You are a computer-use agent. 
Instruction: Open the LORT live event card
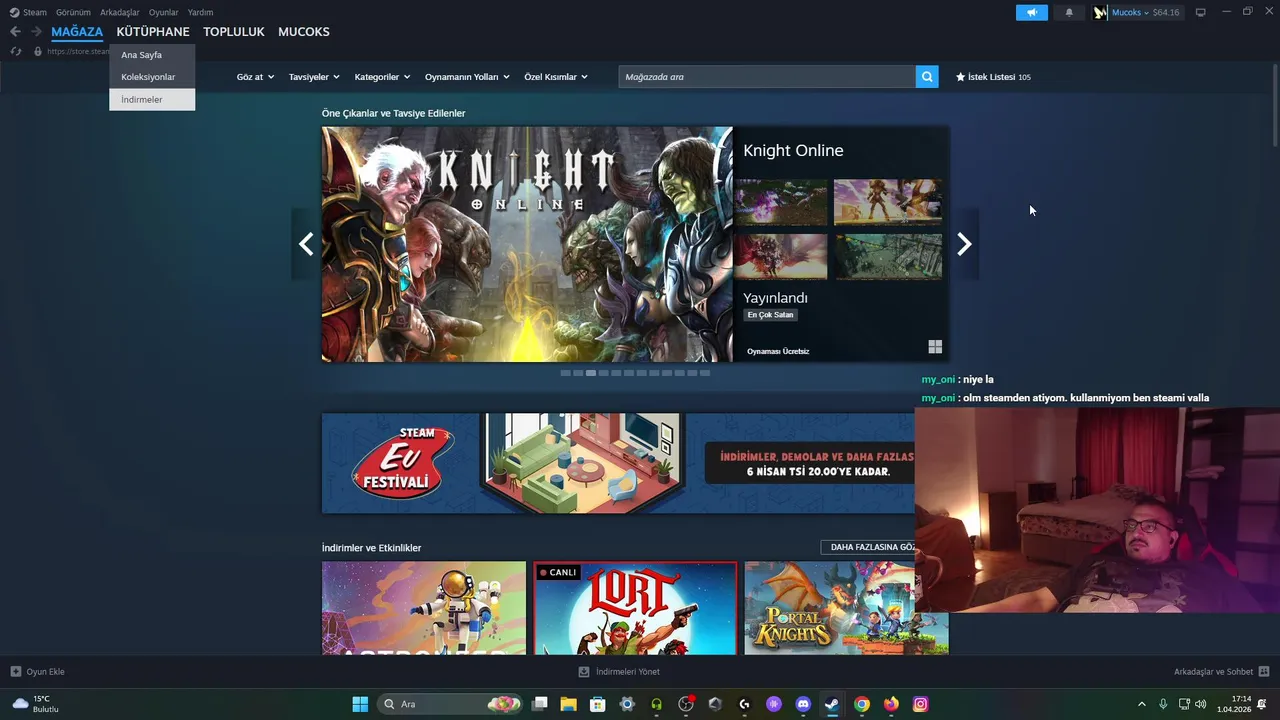click(635, 608)
